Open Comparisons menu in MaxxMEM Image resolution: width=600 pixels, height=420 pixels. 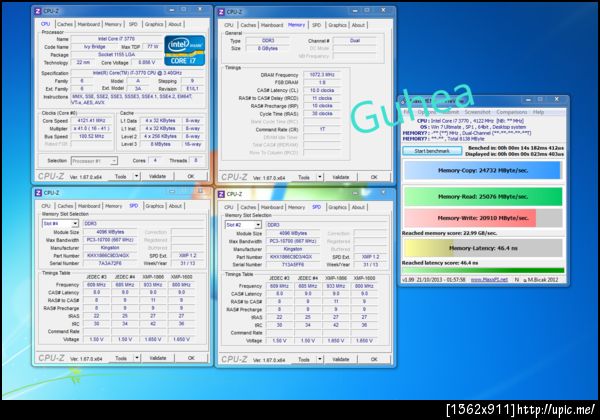click(x=512, y=112)
